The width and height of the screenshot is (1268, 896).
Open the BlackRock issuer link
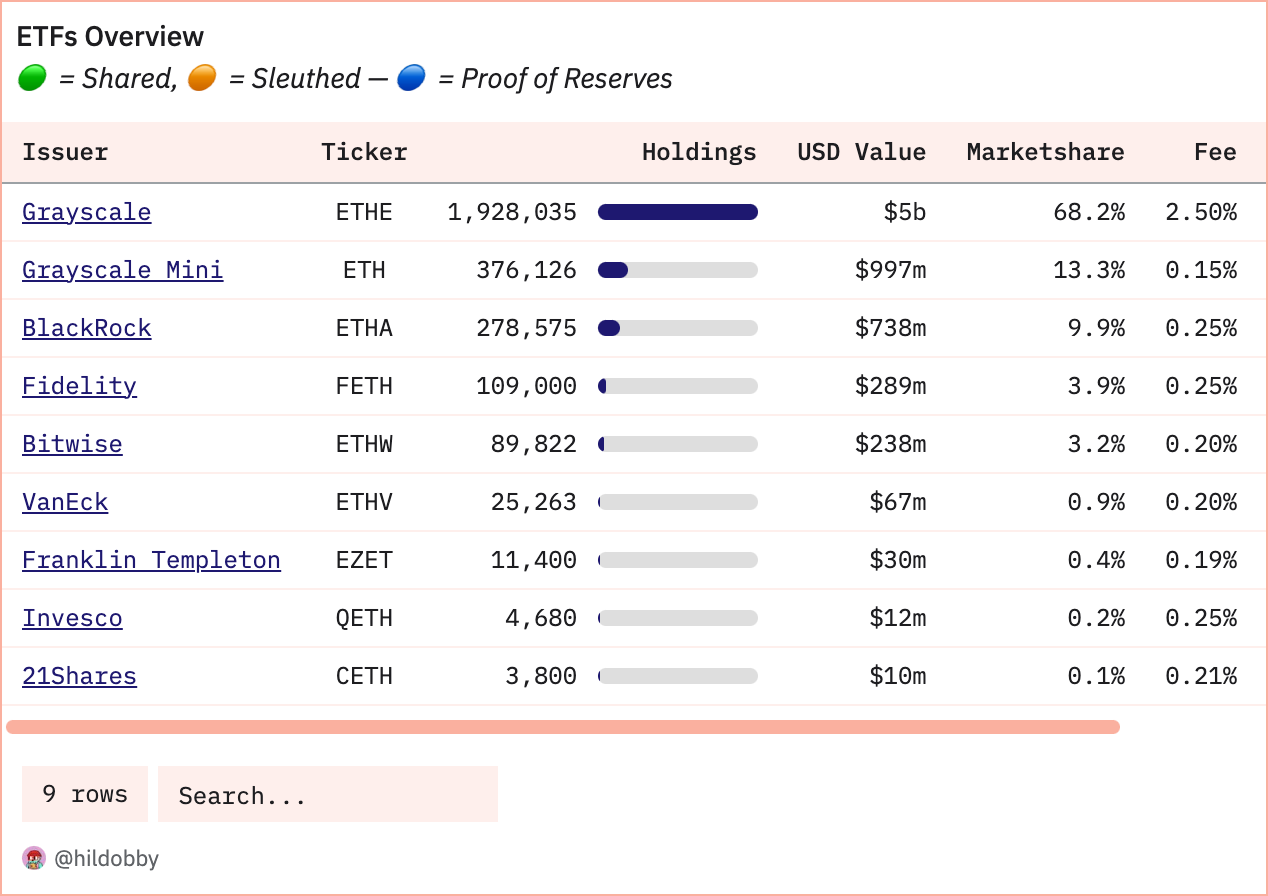[x=87, y=328]
